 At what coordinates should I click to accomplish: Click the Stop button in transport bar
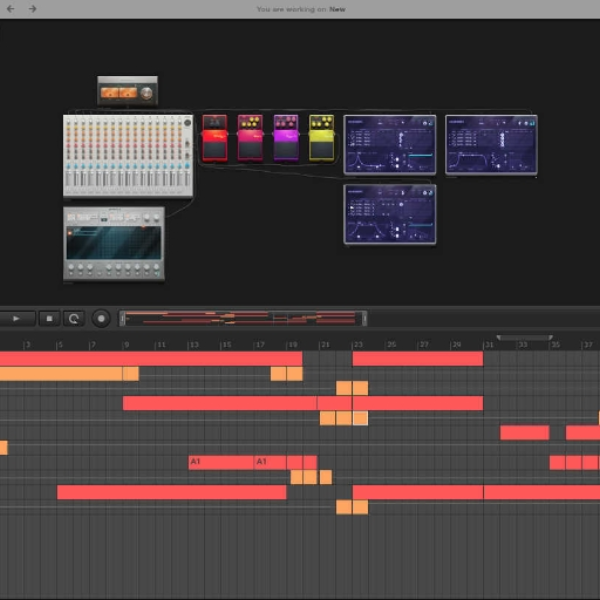pos(49,318)
